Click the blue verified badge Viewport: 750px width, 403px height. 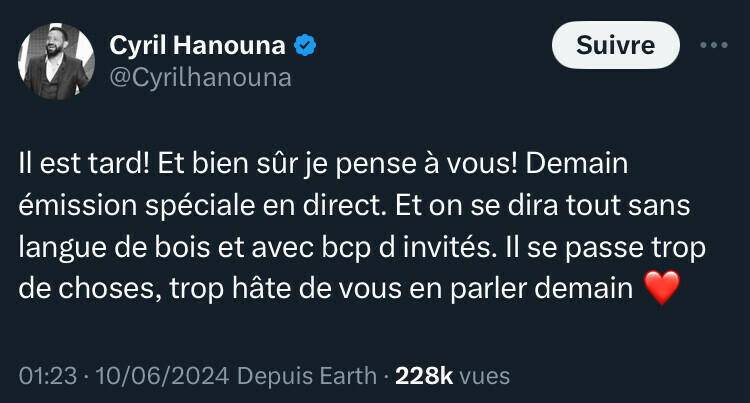pos(305,46)
